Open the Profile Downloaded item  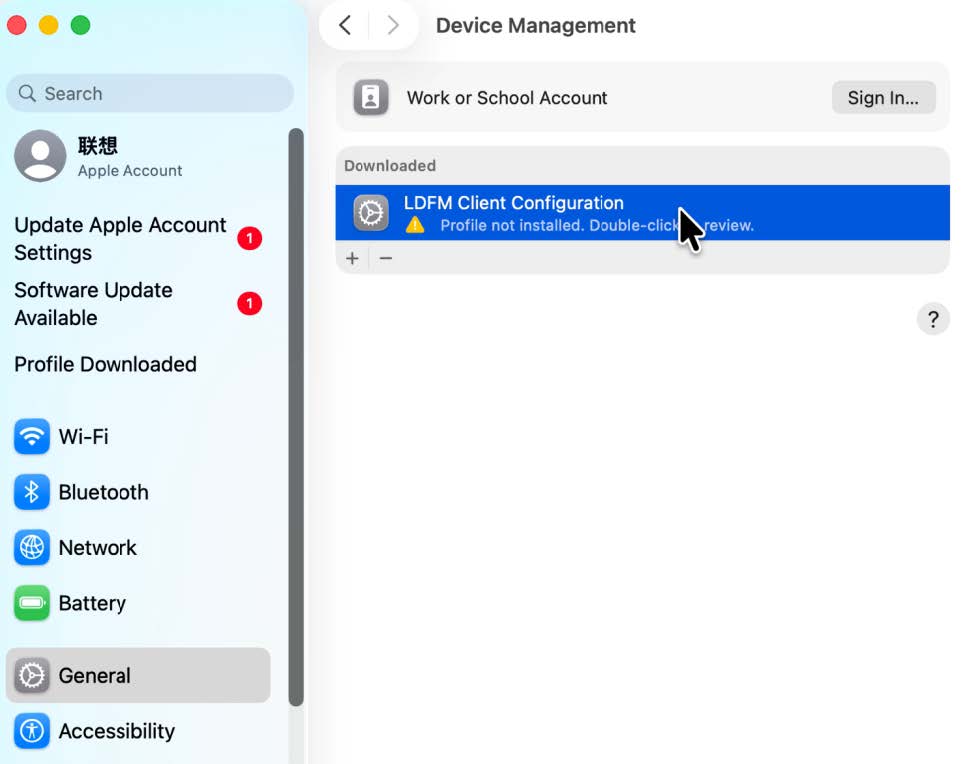click(x=106, y=364)
